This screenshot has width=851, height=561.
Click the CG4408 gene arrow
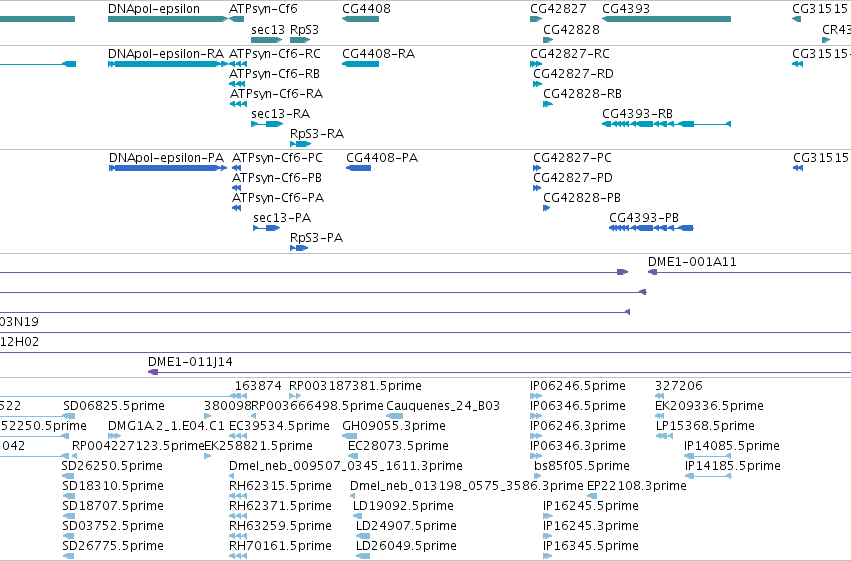click(x=360, y=19)
